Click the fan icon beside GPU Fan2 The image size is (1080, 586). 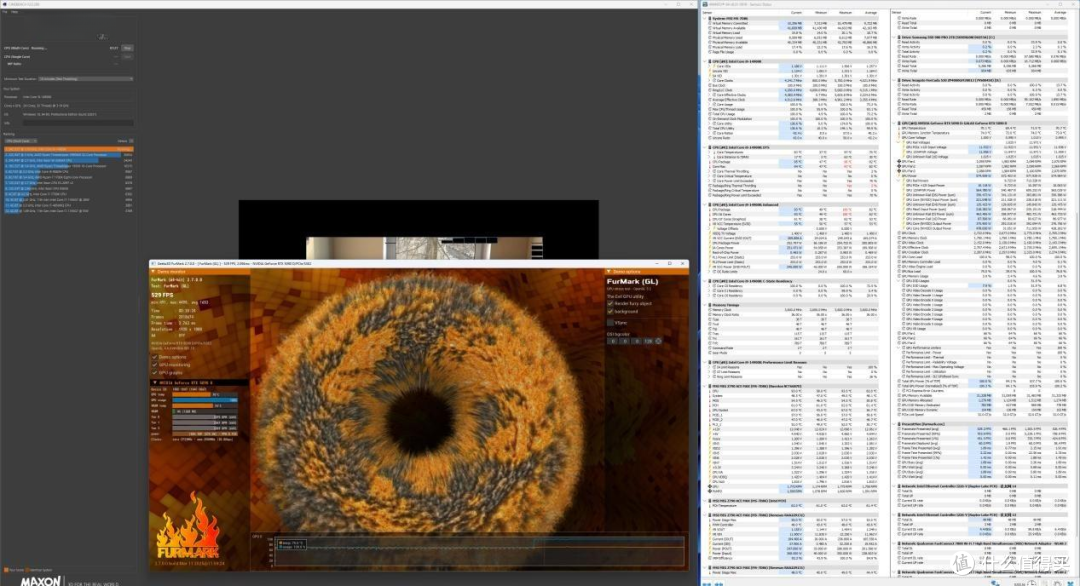[900, 167]
